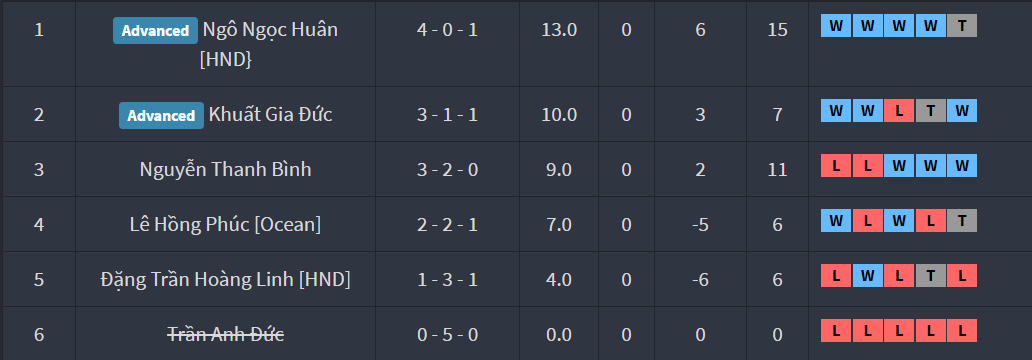The width and height of the screenshot is (1032, 360).
Task: Click blue W badge in Hoàng Linh row
Action: tap(867, 276)
